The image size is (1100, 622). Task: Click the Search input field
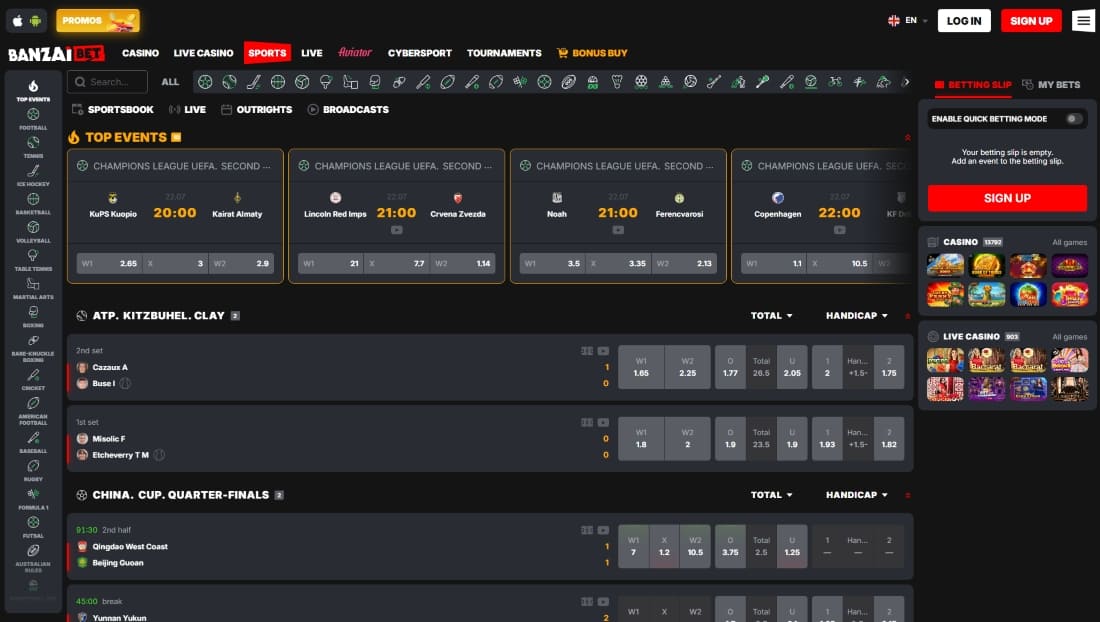107,82
